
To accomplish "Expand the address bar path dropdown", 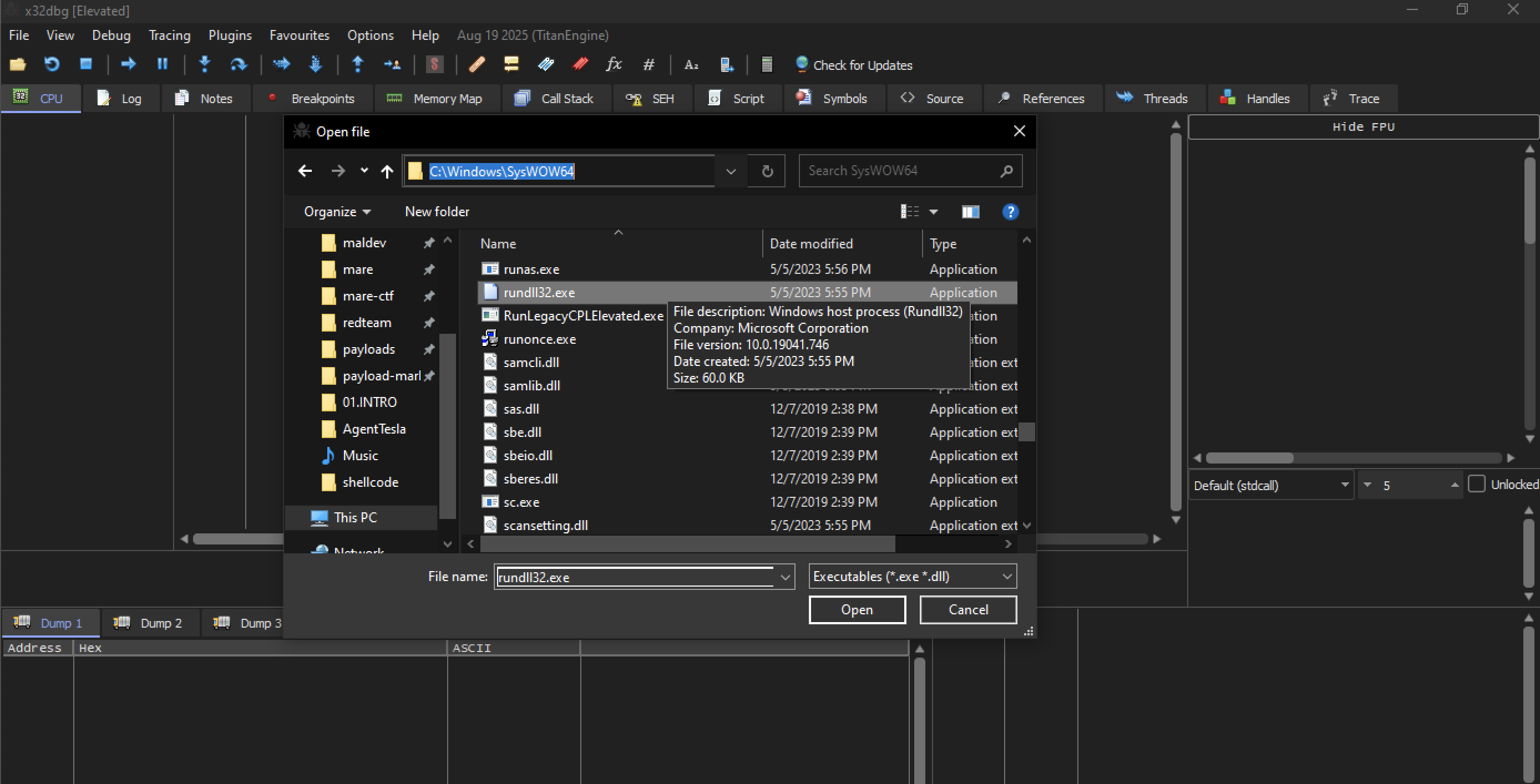I will (731, 171).
